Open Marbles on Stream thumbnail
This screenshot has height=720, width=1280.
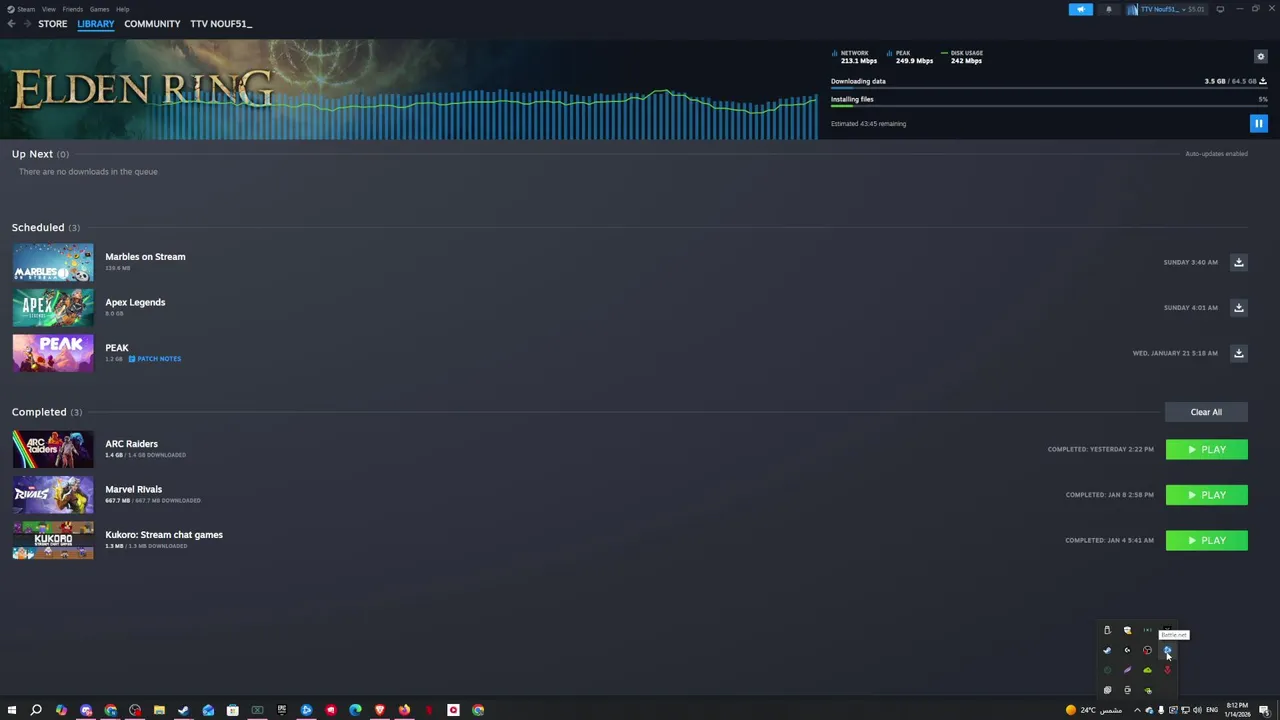click(53, 262)
